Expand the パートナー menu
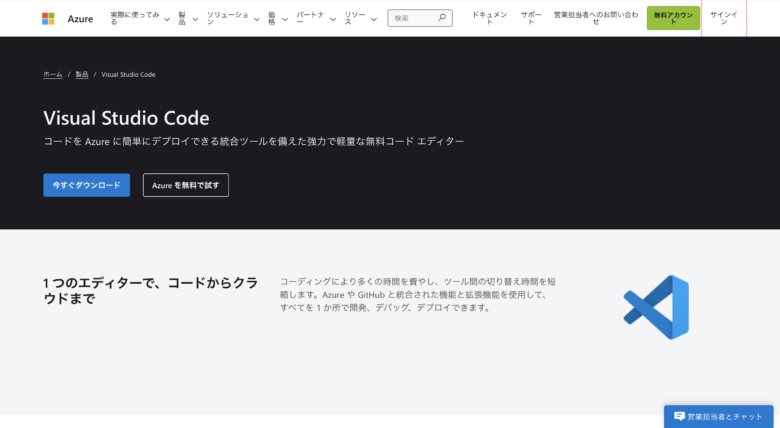The width and height of the screenshot is (780, 428). pos(316,18)
